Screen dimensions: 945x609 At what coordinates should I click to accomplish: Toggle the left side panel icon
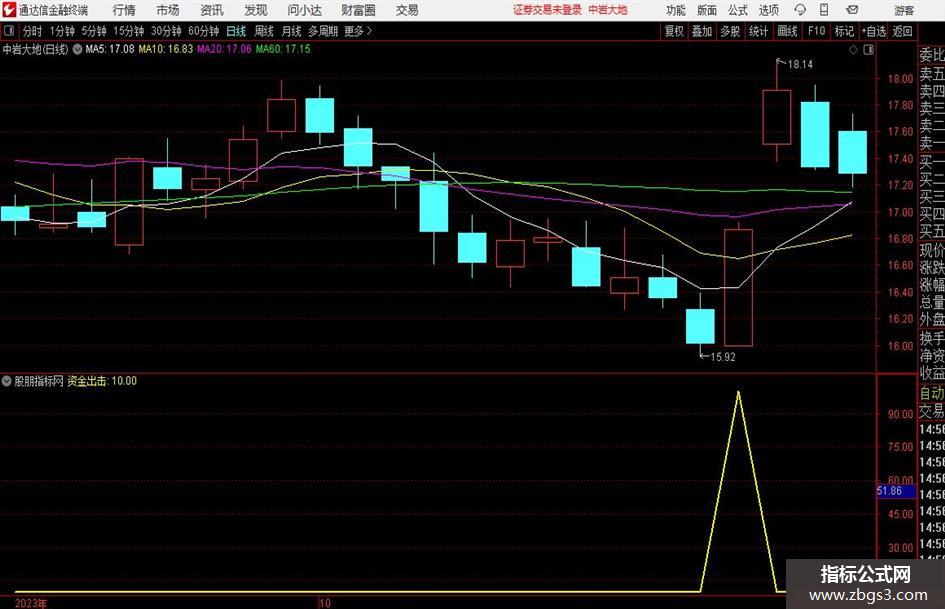[x=9, y=31]
